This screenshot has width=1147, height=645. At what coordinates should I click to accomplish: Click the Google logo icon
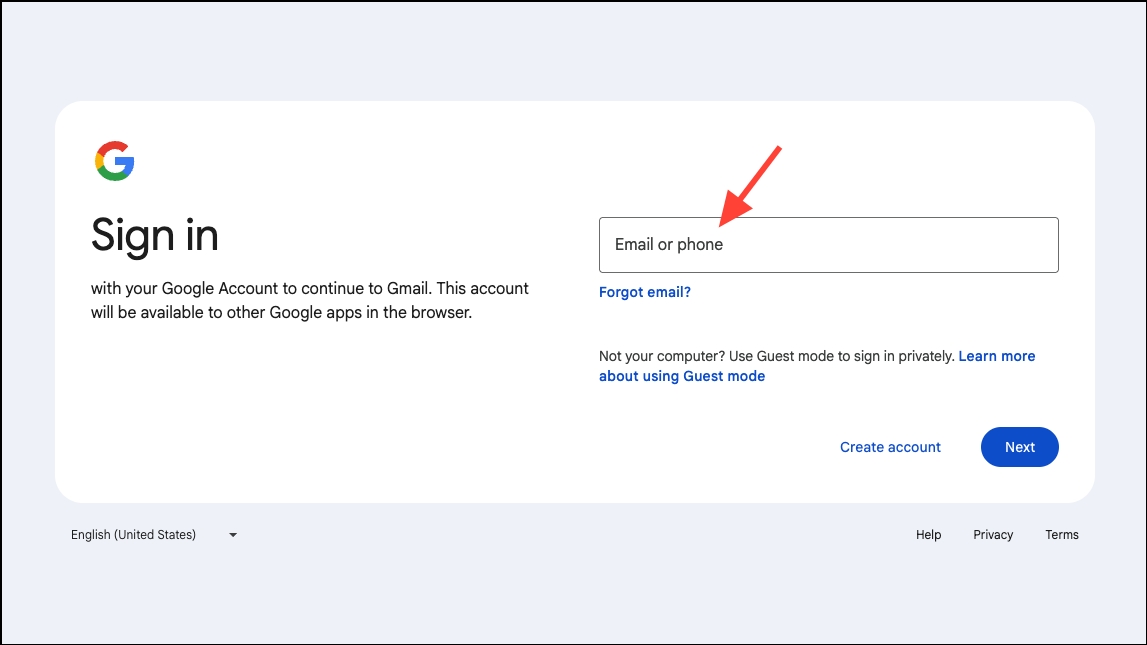(115, 161)
